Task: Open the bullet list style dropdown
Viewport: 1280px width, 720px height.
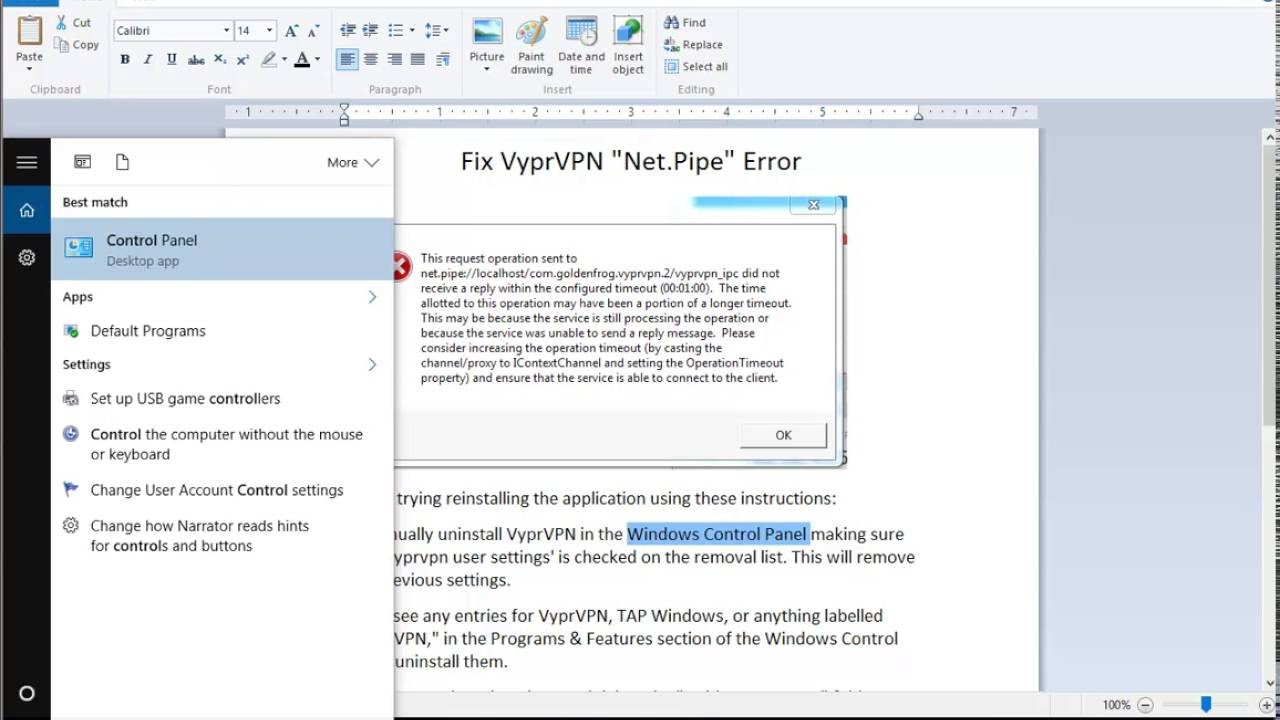Action: pos(411,31)
